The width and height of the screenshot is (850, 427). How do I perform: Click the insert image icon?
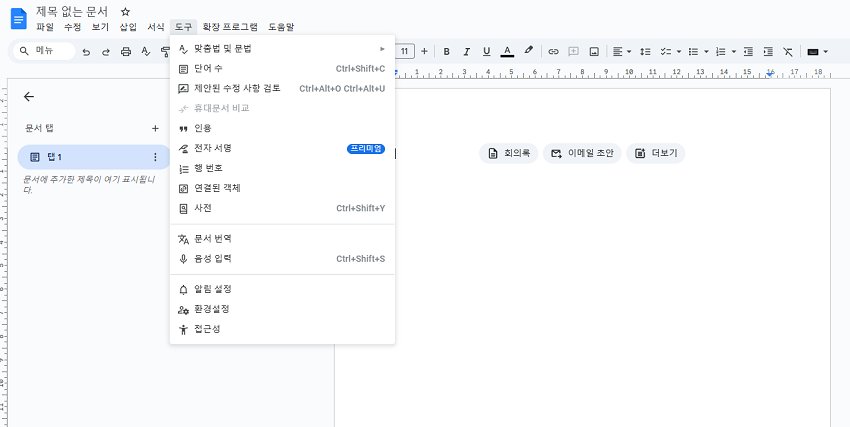tap(594, 51)
